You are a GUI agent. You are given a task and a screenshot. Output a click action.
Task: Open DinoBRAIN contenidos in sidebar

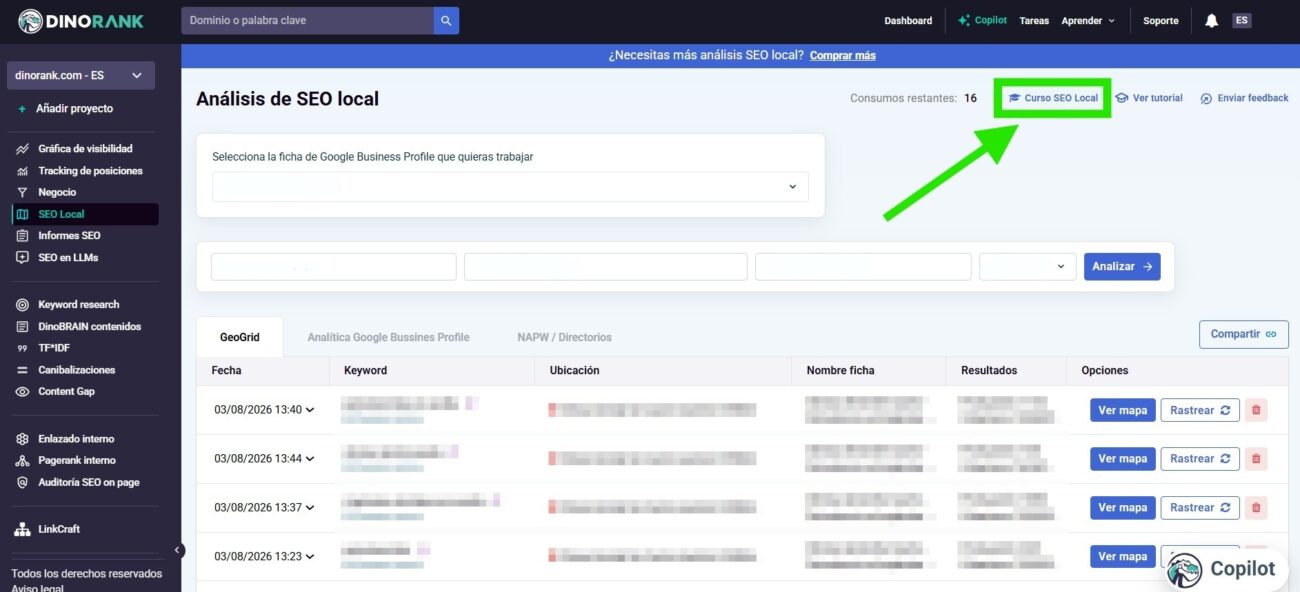click(89, 327)
